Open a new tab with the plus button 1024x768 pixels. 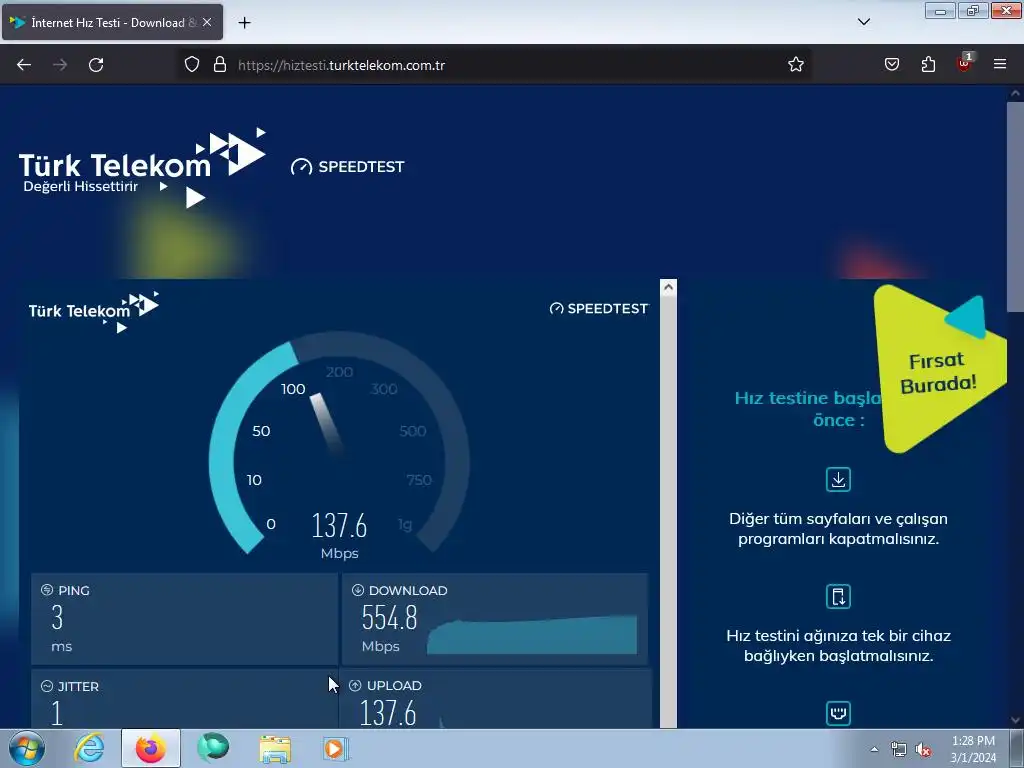[x=244, y=23]
